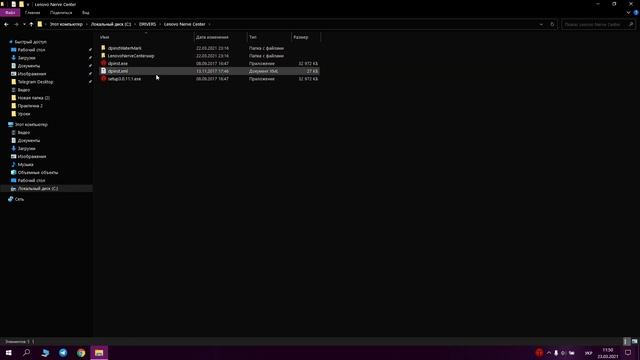Click the УКР language indicator
This screenshot has height=360, width=640.
click(x=588, y=353)
